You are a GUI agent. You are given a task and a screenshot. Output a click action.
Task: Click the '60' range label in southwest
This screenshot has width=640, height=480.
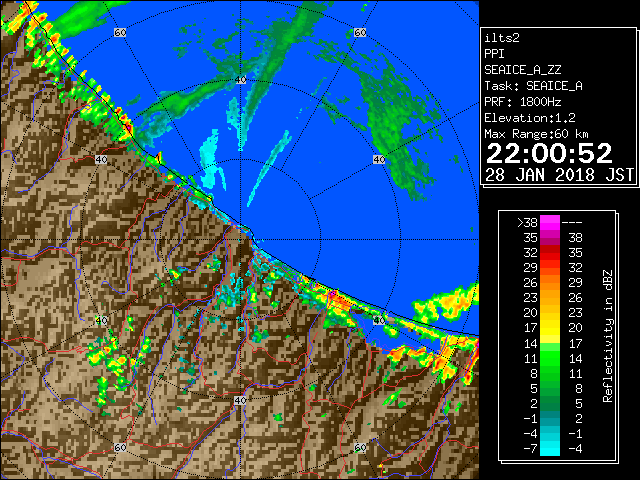pyautogui.click(x=120, y=447)
